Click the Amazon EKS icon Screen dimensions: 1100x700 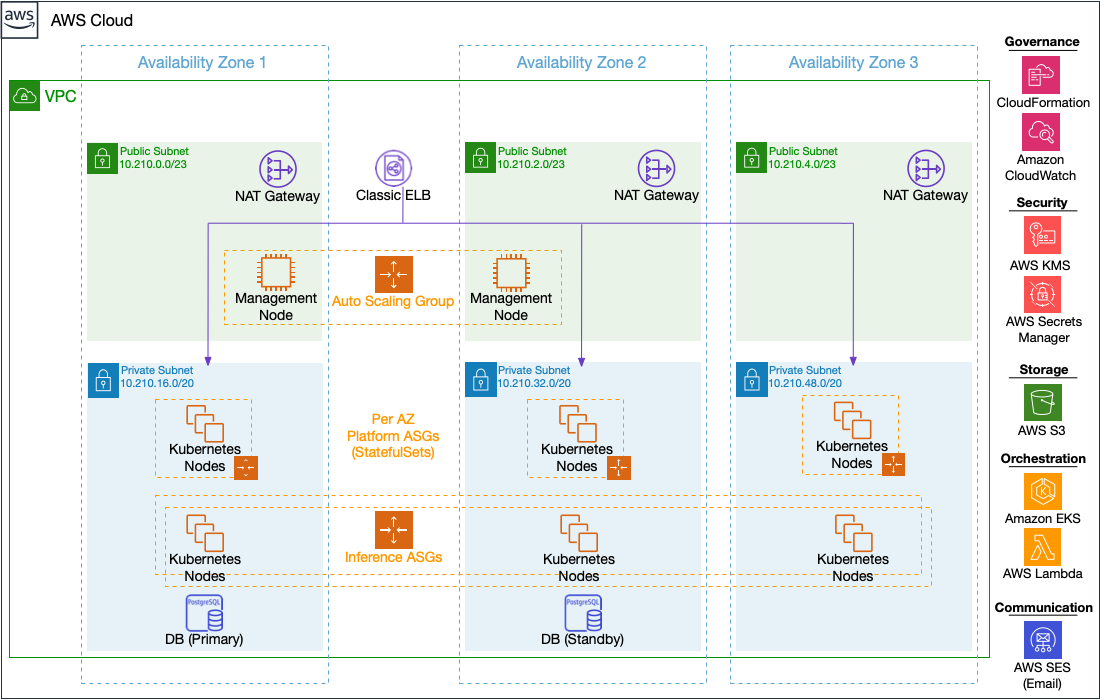pyautogui.click(x=1042, y=491)
